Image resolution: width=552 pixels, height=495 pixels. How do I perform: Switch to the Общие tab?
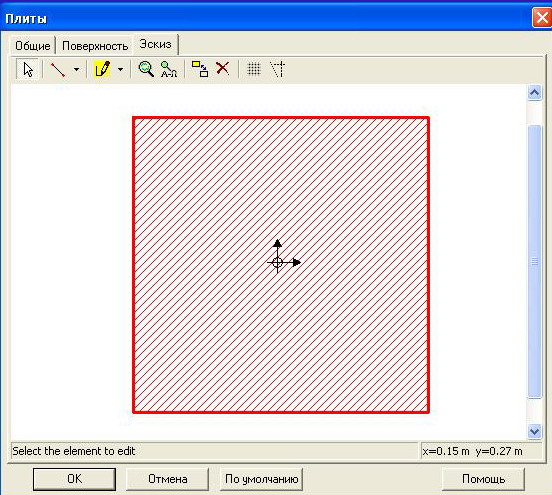(x=32, y=46)
